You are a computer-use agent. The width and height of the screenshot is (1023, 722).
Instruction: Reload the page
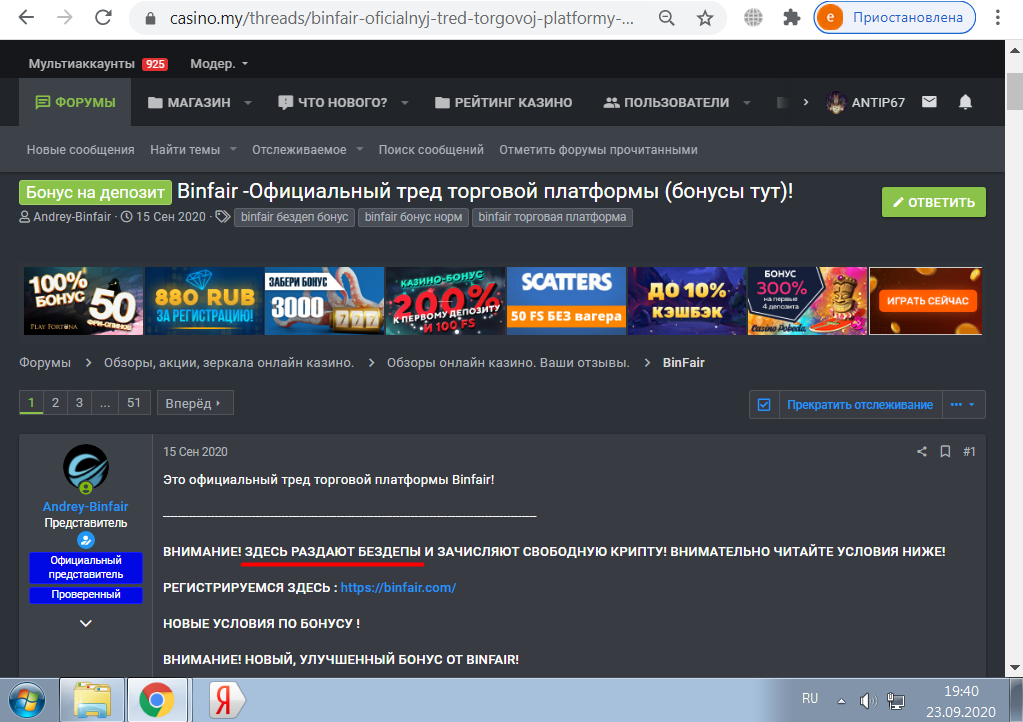(103, 18)
